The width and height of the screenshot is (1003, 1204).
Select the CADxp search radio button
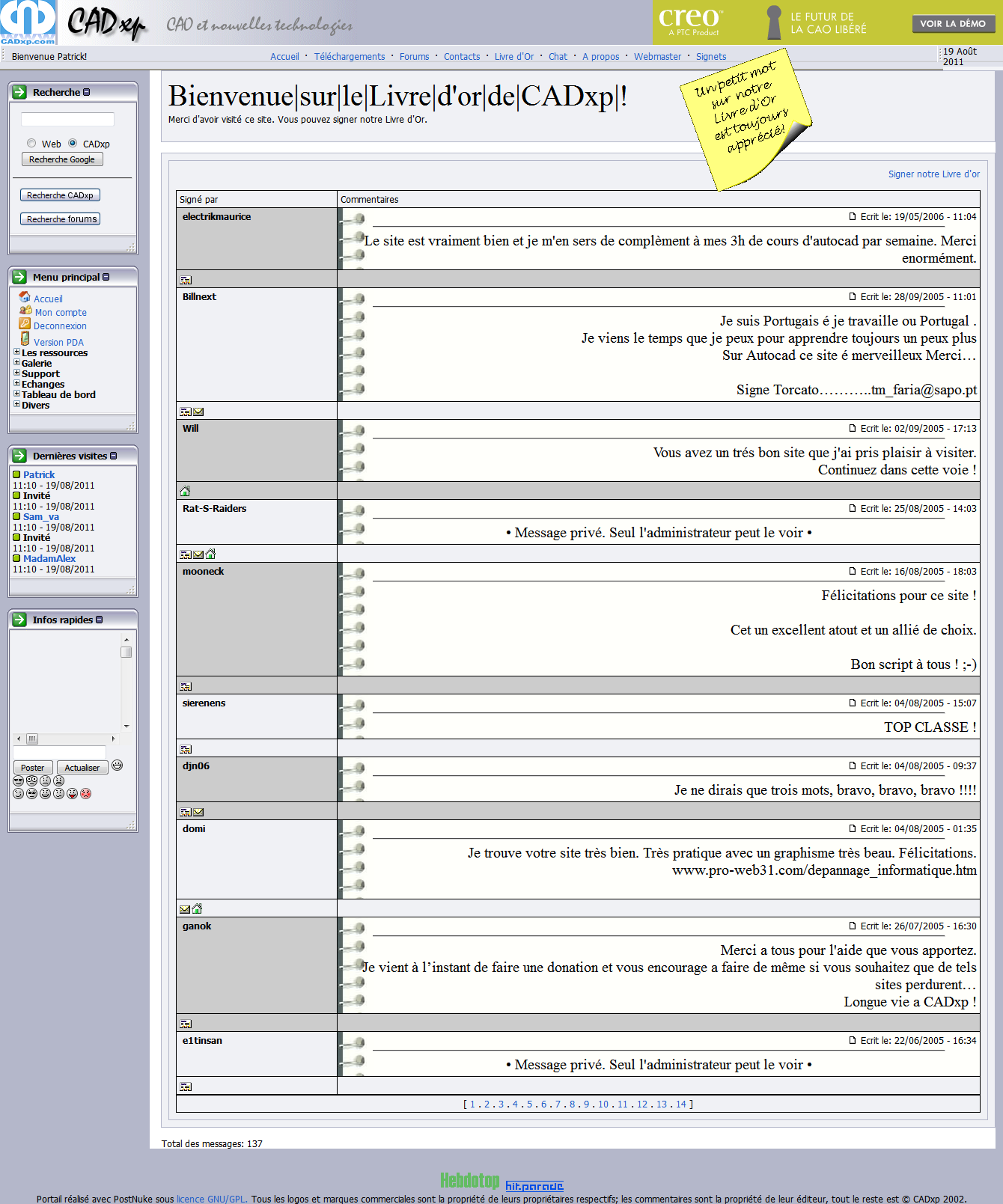click(73, 143)
